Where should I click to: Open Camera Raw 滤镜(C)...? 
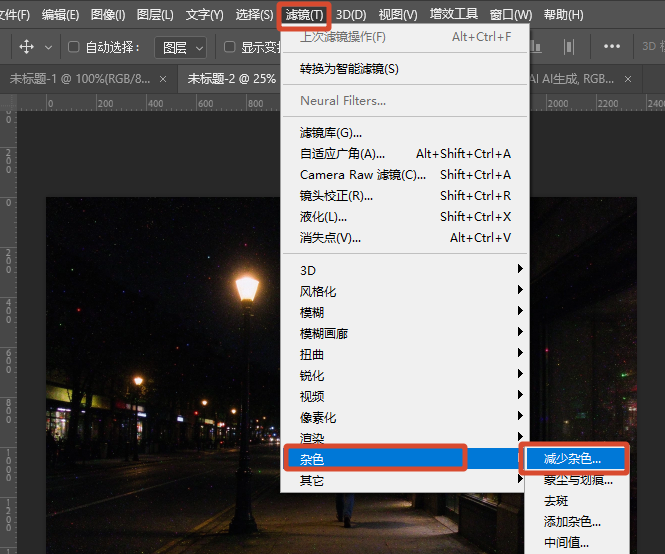(x=405, y=175)
